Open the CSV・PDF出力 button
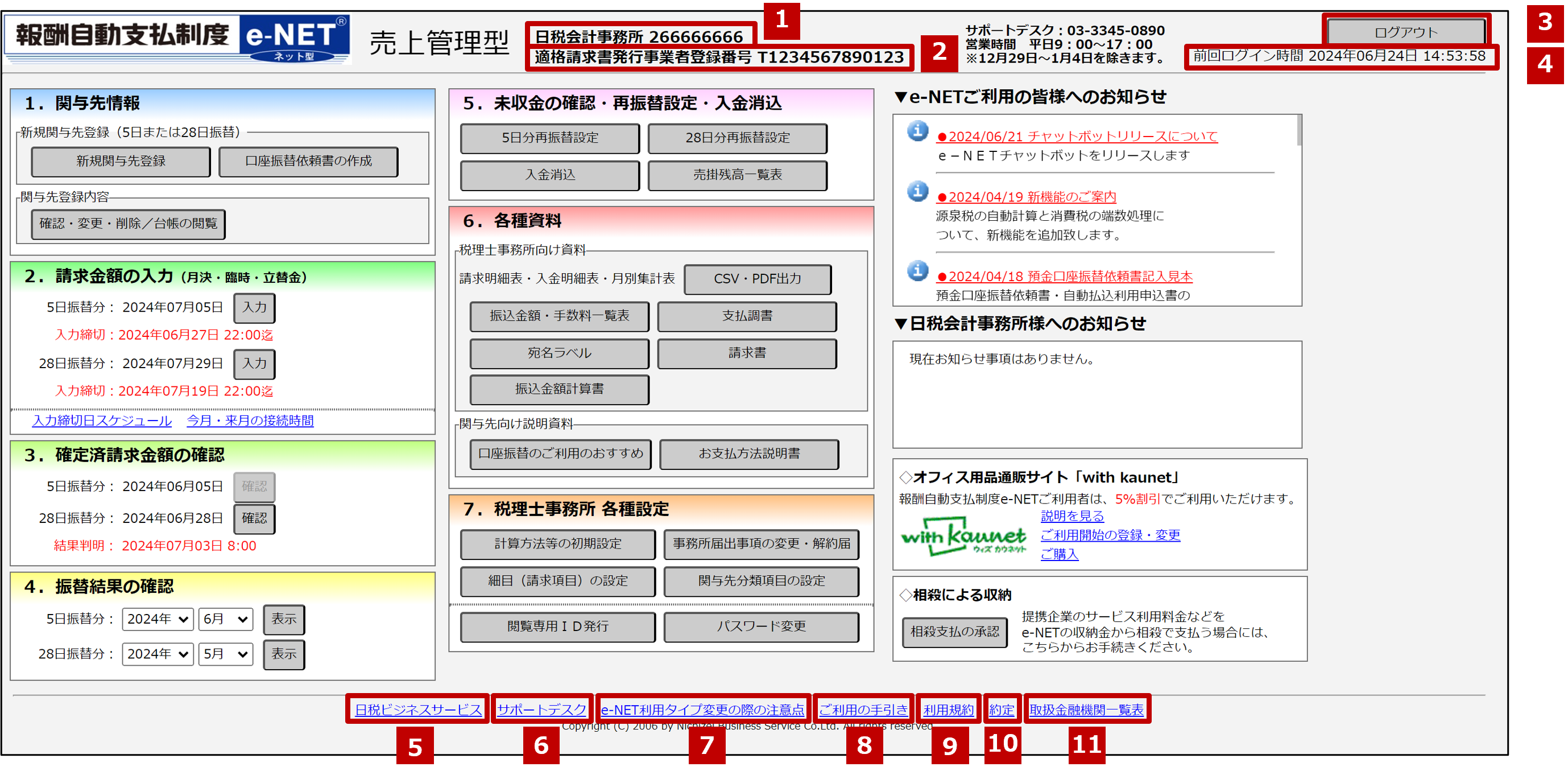The height and width of the screenshot is (779, 1568). pos(757,279)
